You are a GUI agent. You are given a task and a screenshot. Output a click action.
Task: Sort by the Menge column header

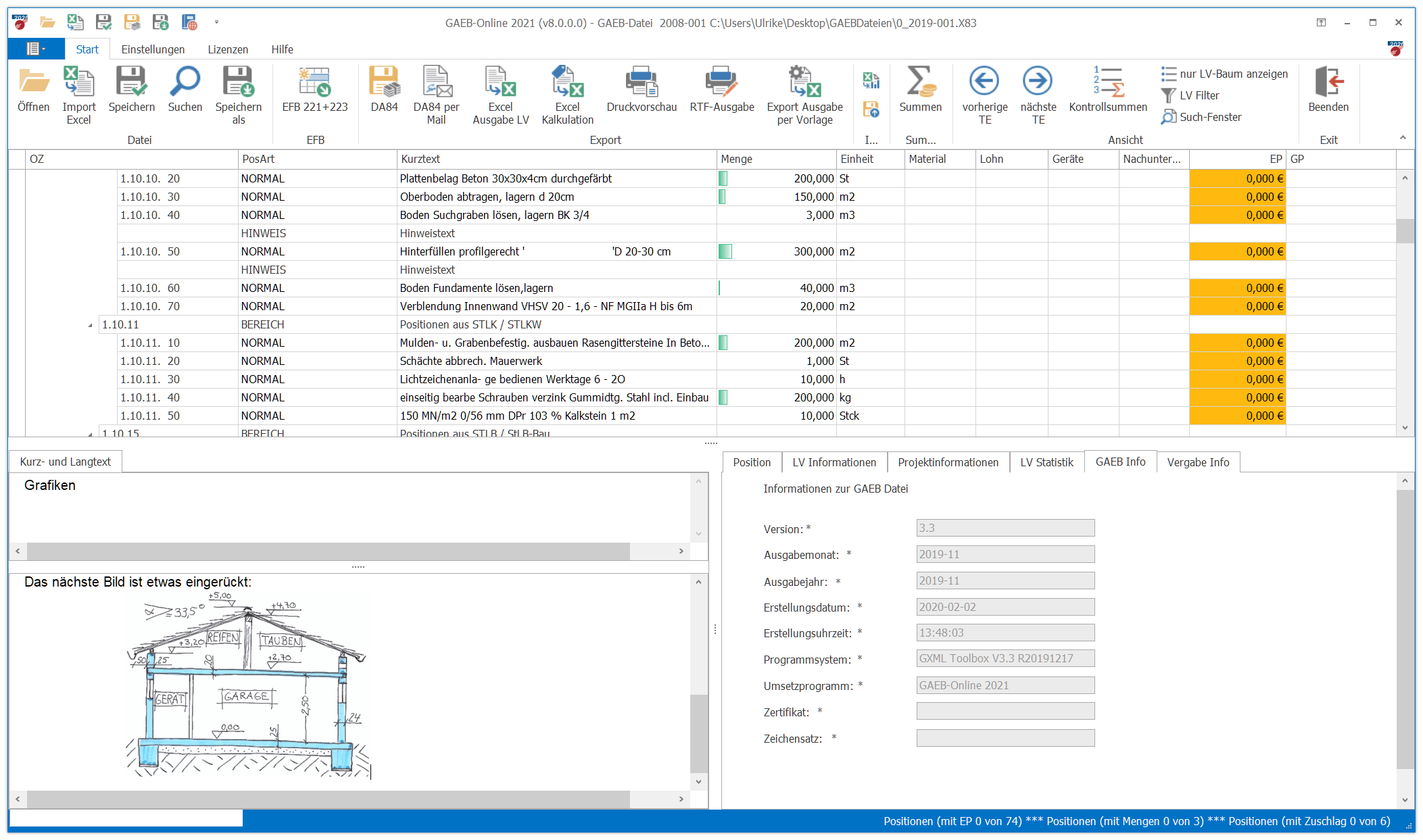(x=775, y=159)
